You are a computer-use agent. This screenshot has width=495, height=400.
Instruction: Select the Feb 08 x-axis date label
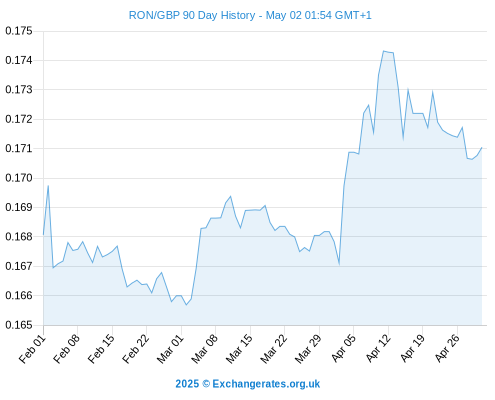(67, 349)
